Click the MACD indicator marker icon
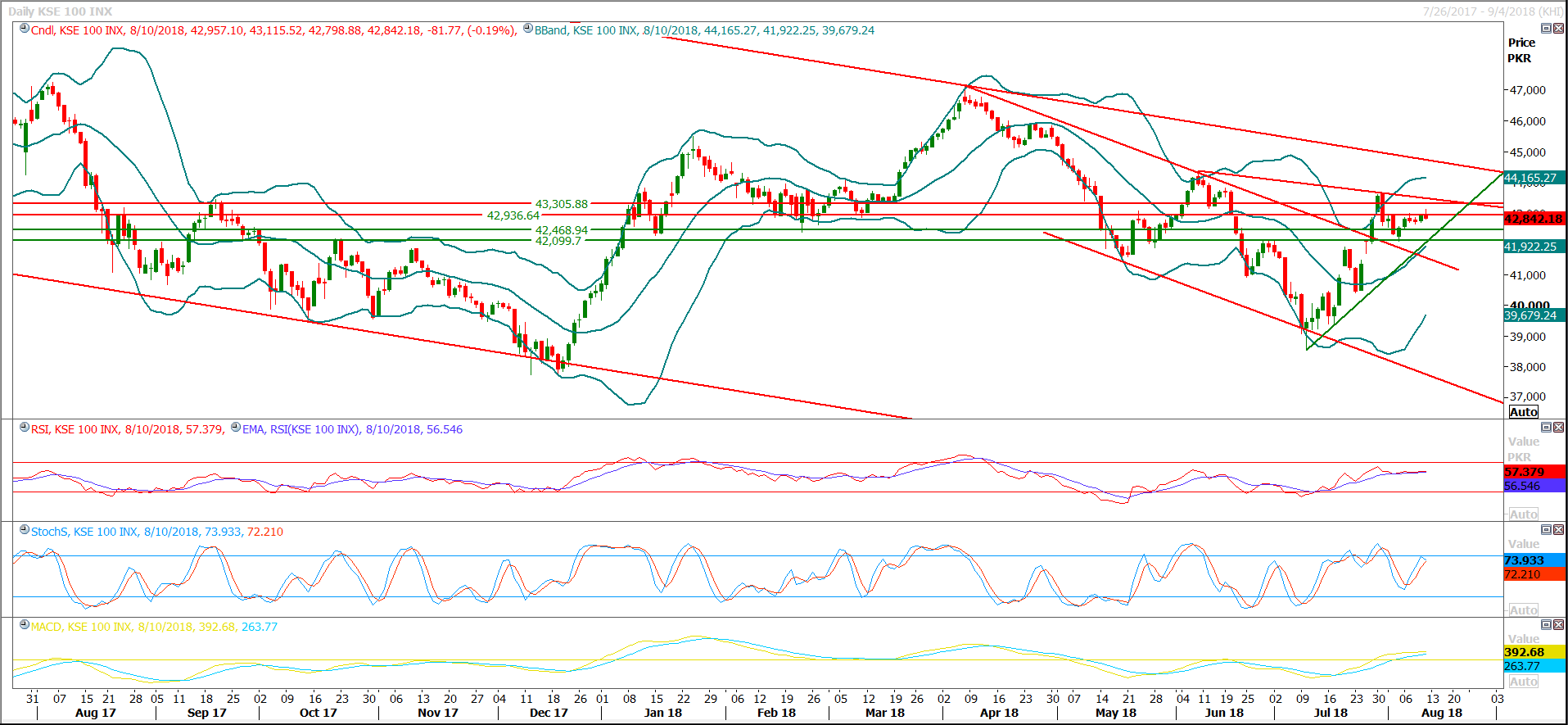 point(25,625)
